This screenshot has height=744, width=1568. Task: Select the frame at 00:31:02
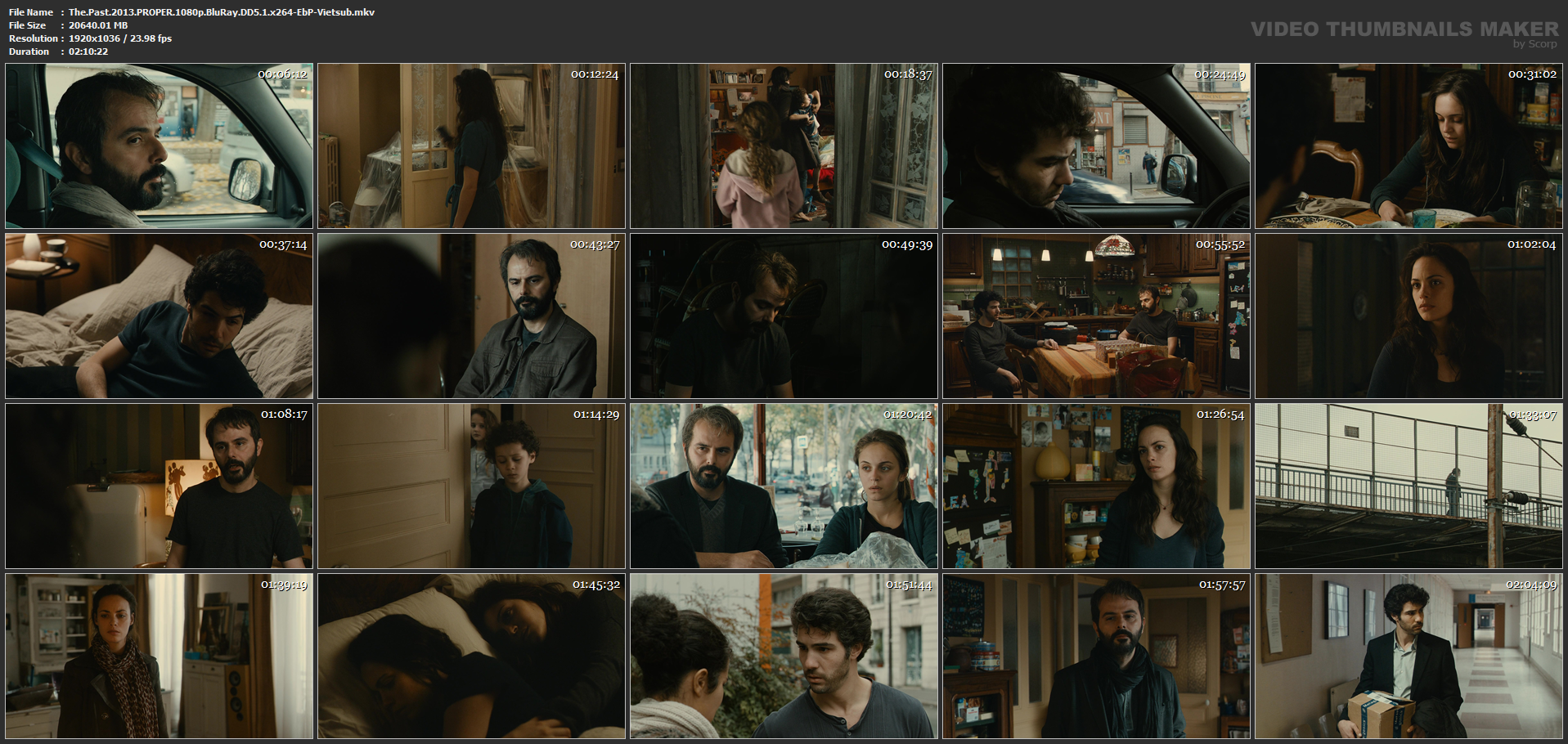click(1409, 146)
